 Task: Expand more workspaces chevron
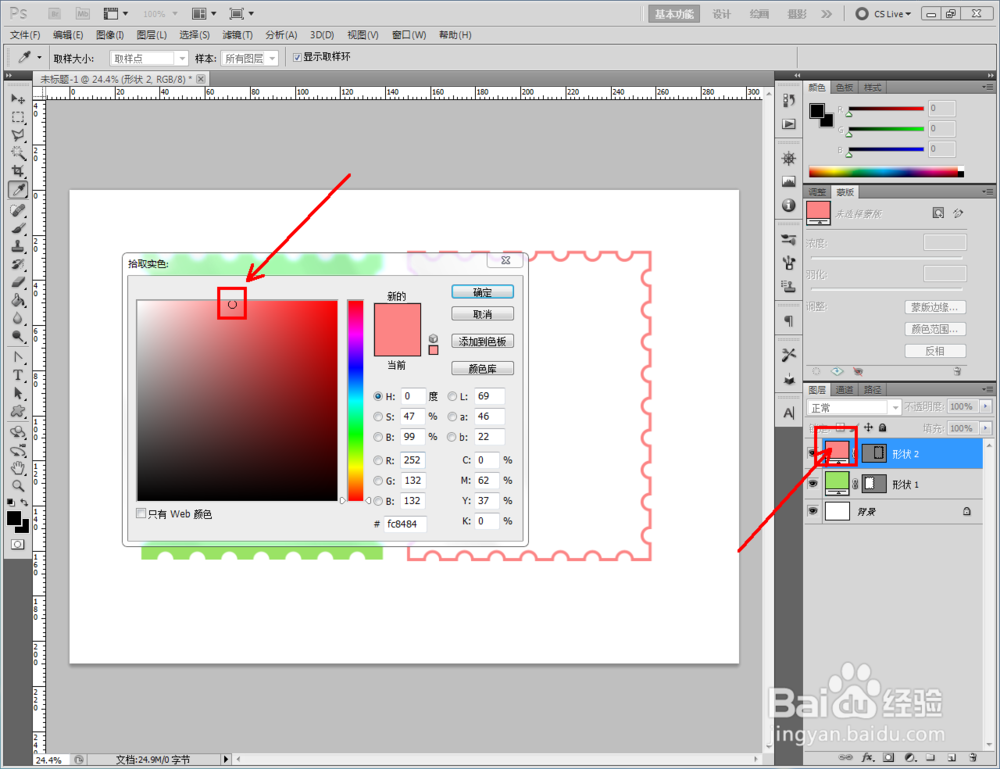click(827, 13)
